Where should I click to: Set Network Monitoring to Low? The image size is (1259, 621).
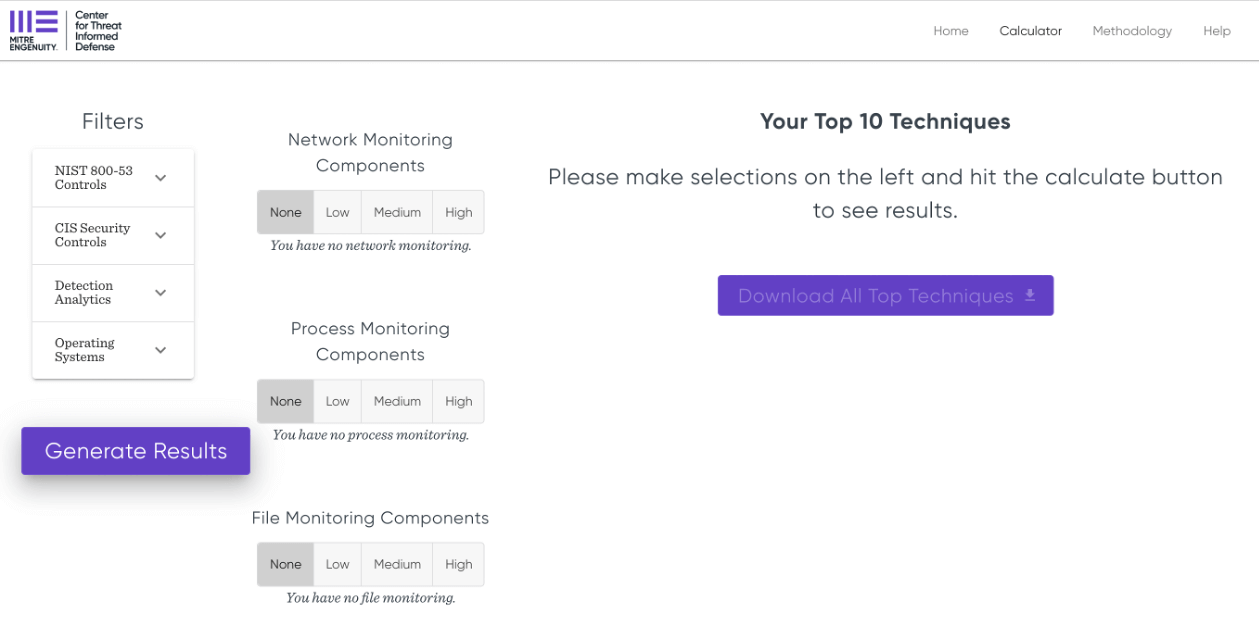[x=337, y=212]
